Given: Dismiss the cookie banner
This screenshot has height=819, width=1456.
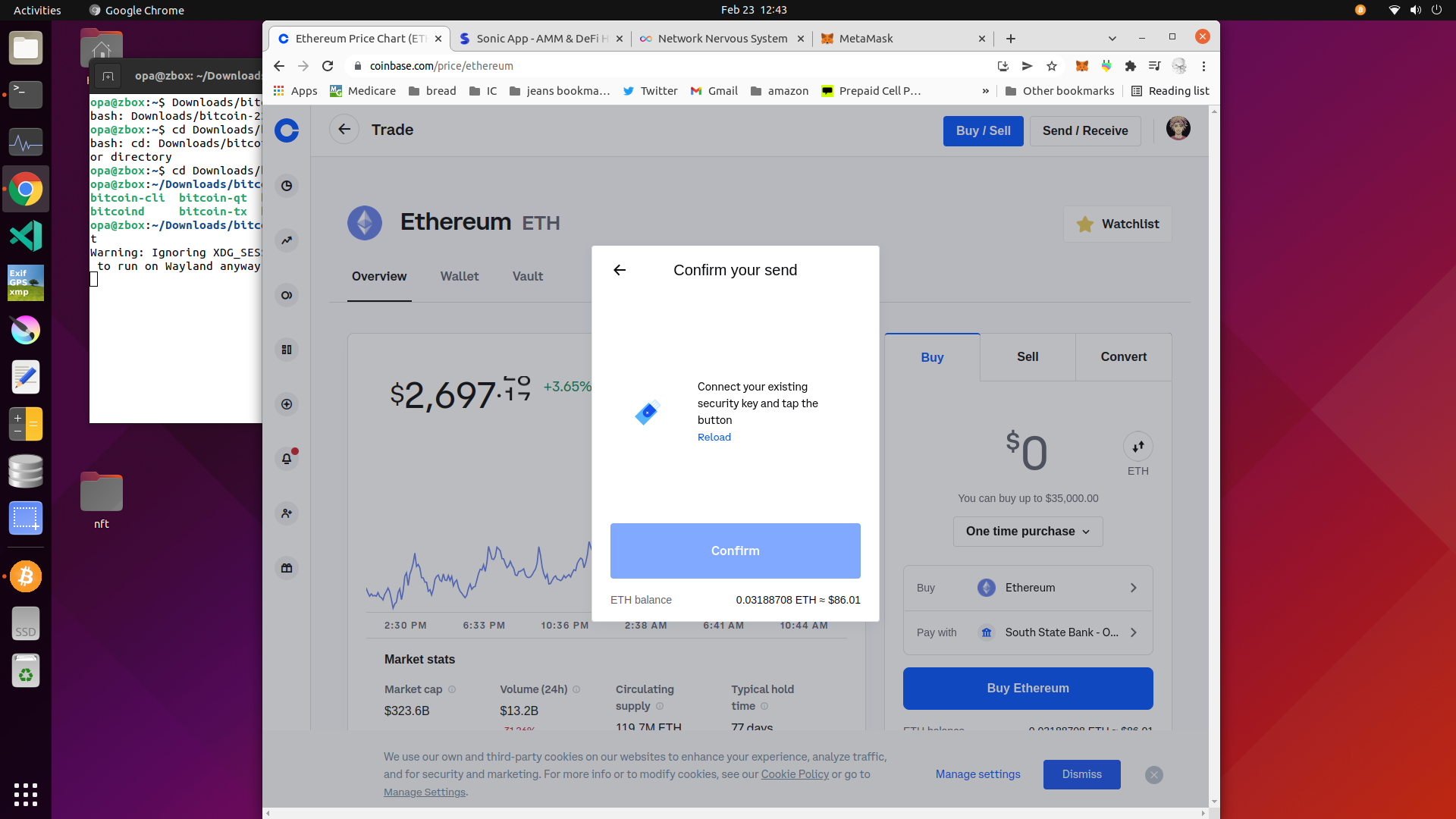Looking at the screenshot, I should click(x=1081, y=774).
